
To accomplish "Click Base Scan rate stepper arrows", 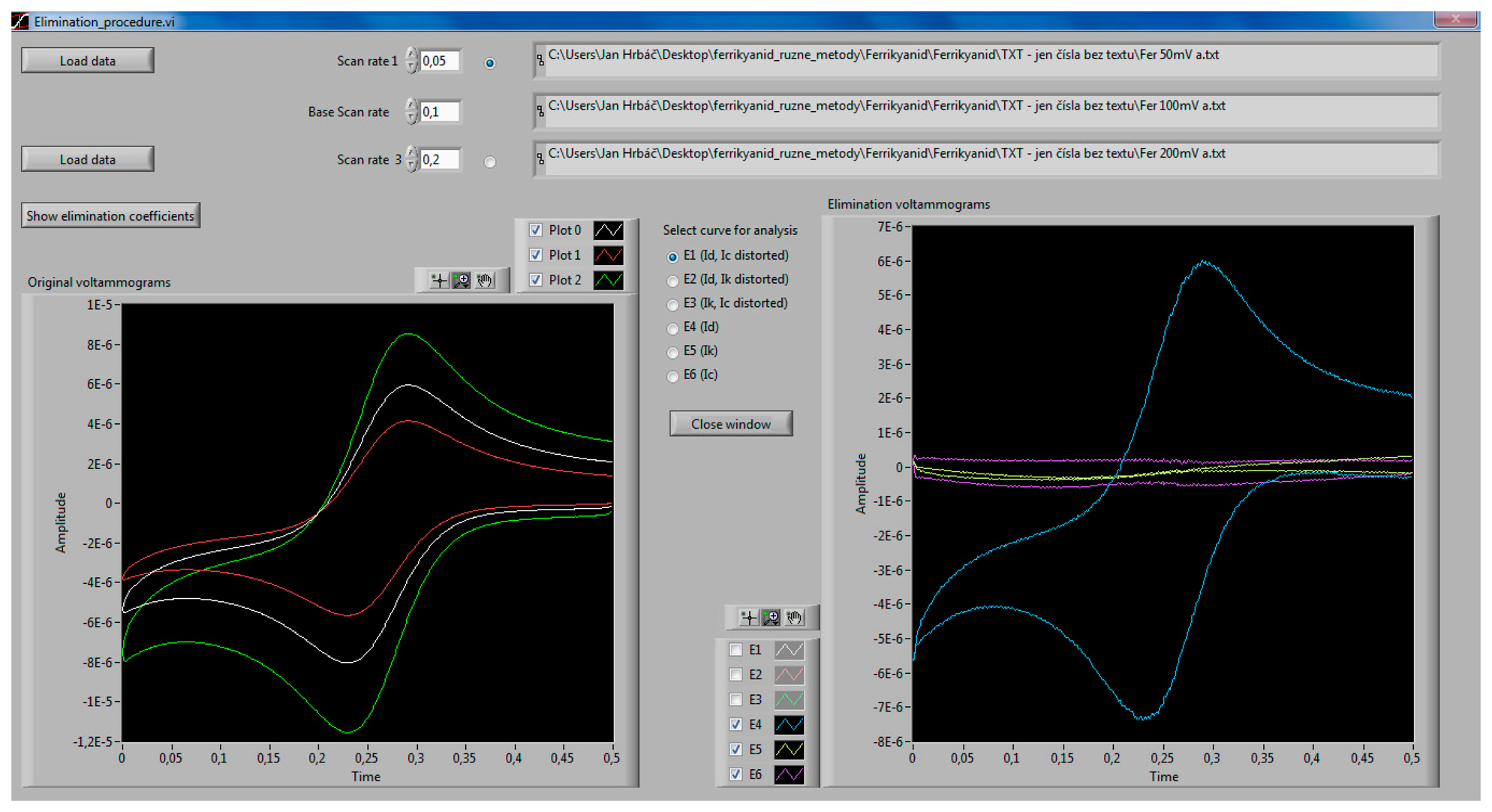I will coord(411,111).
